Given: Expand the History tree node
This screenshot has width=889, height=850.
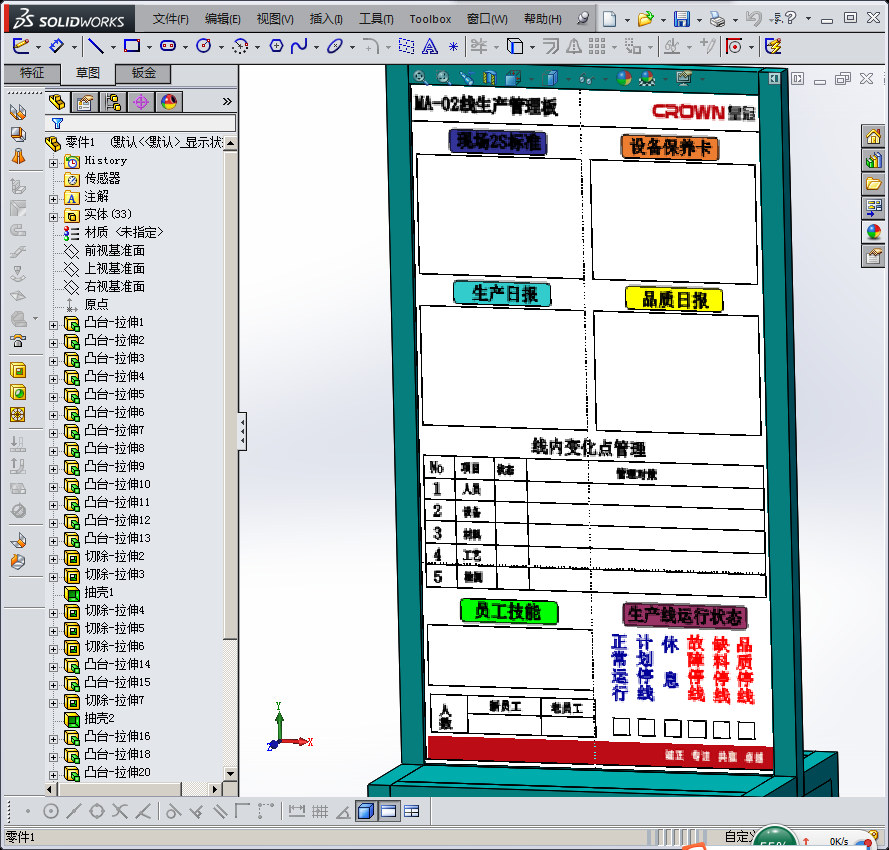Looking at the screenshot, I should click(x=53, y=163).
